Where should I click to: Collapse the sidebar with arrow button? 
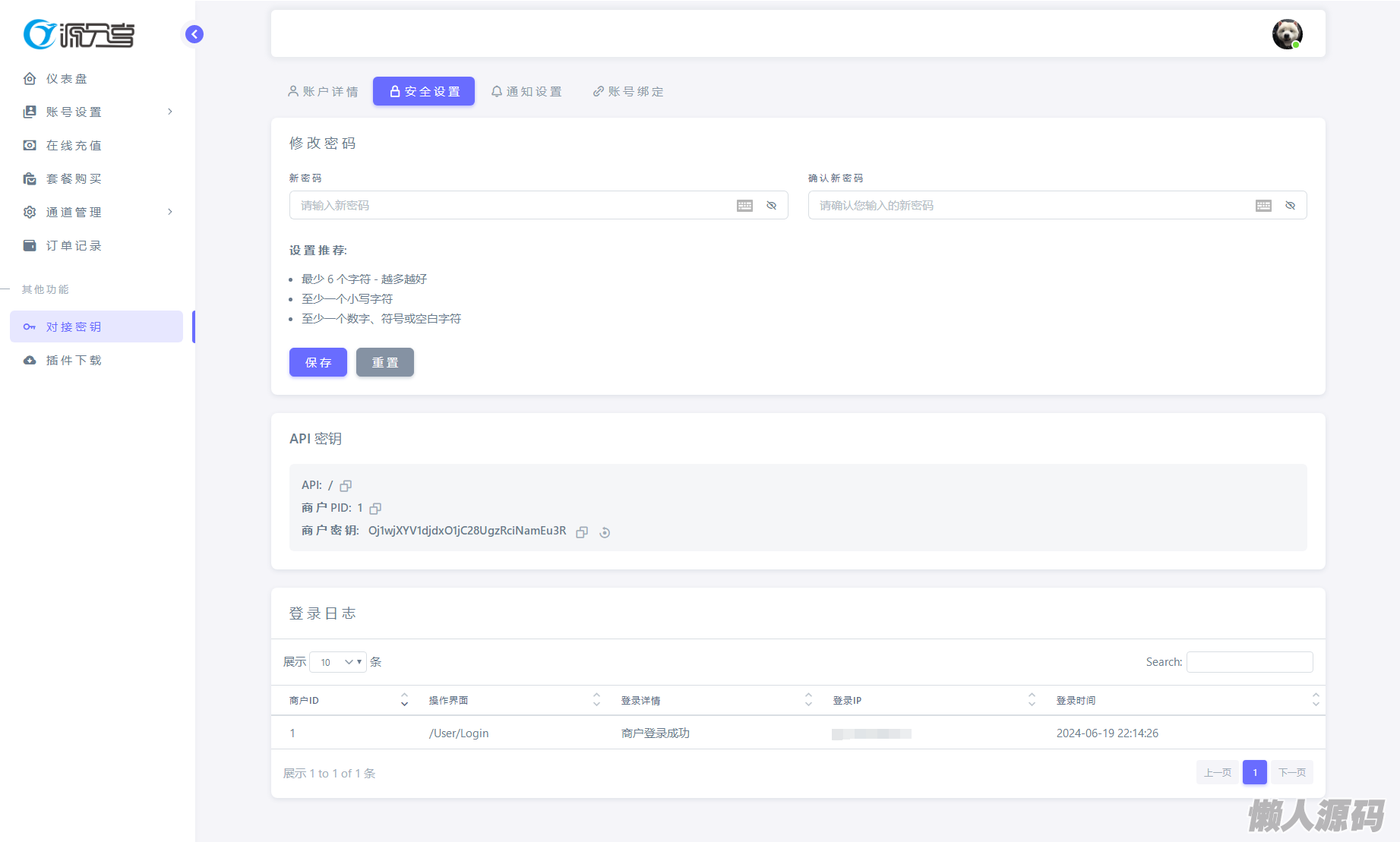194,34
